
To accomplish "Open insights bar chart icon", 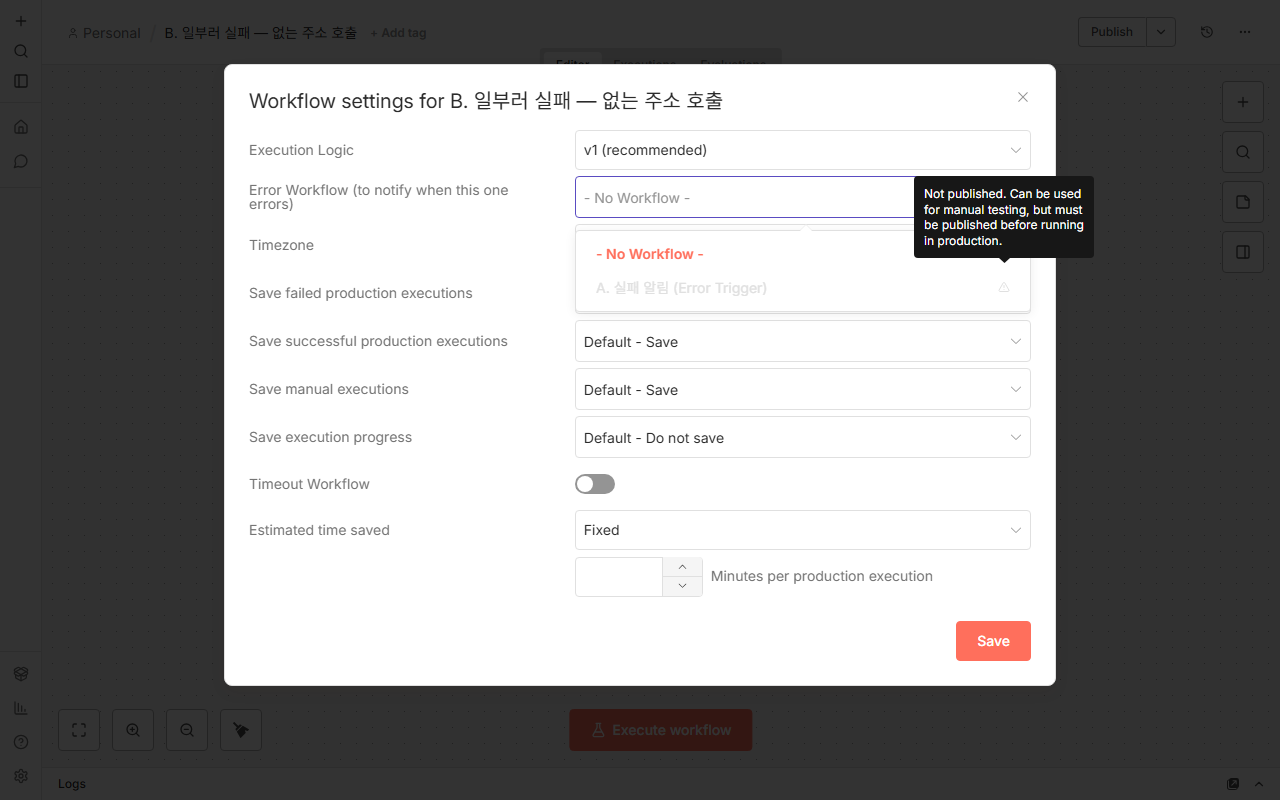I will point(21,708).
